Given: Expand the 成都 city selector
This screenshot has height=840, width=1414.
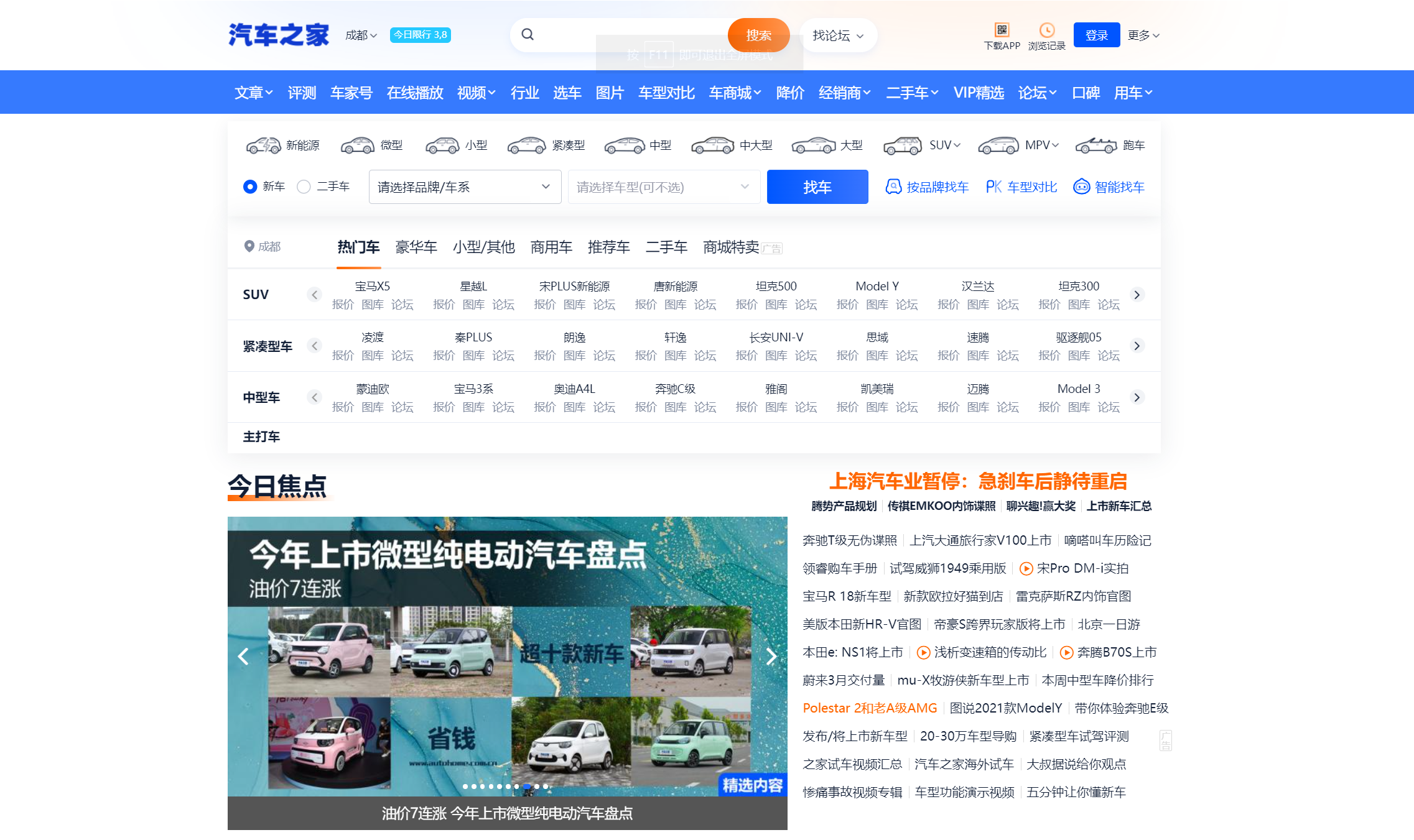Looking at the screenshot, I should [361, 35].
